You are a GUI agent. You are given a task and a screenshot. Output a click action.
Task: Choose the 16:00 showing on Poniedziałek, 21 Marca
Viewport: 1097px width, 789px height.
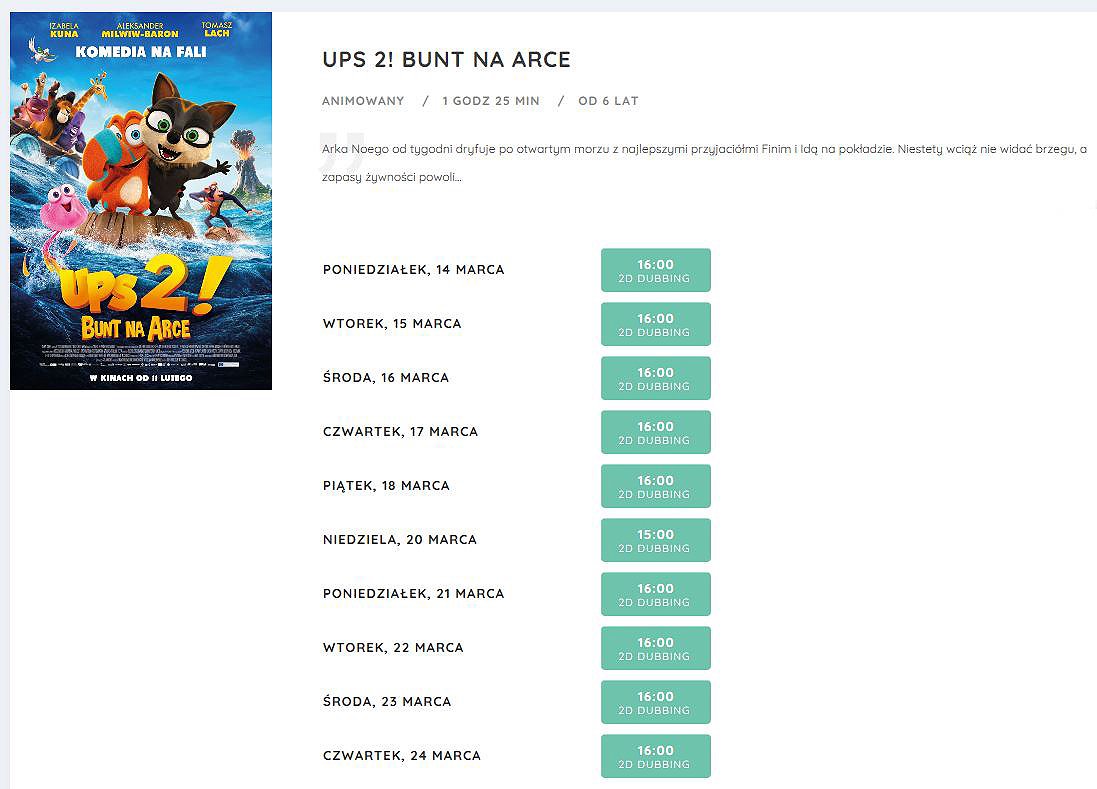pos(656,594)
